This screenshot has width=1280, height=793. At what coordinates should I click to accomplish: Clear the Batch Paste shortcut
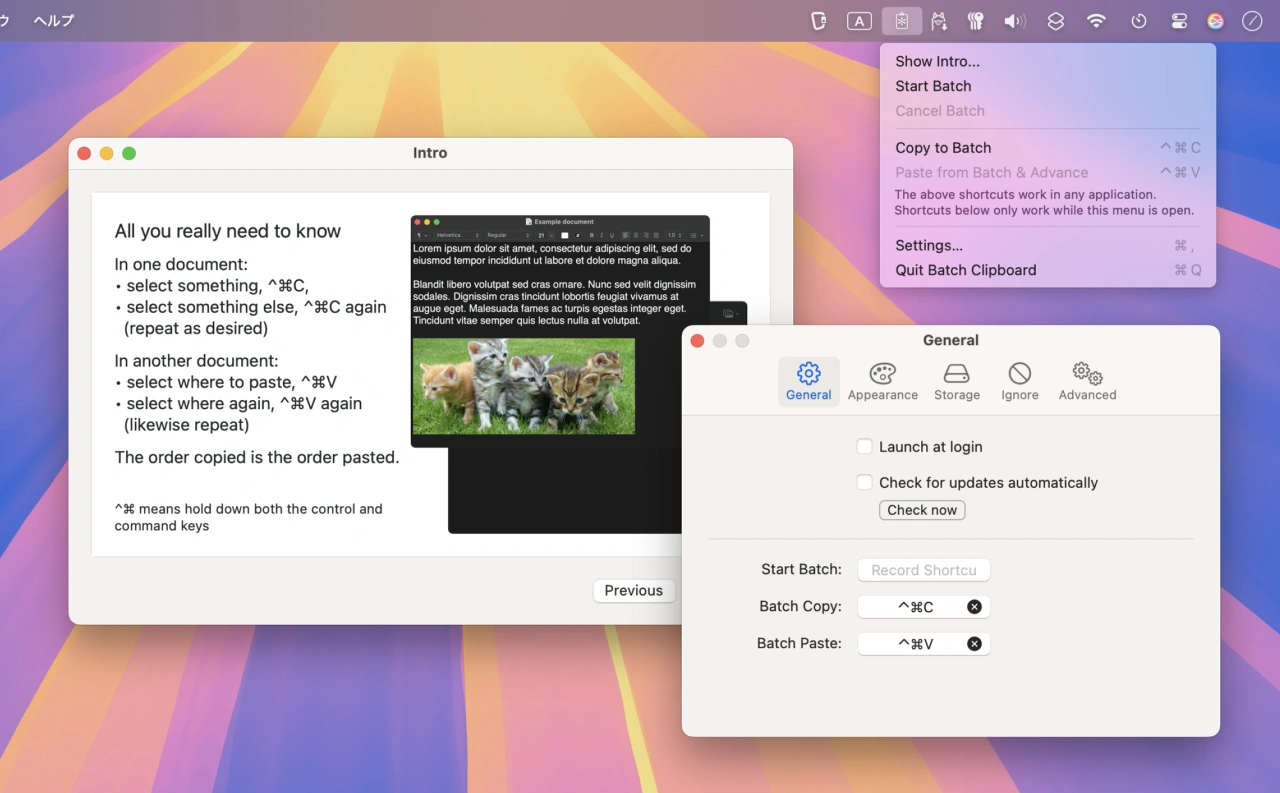pyautogui.click(x=974, y=644)
